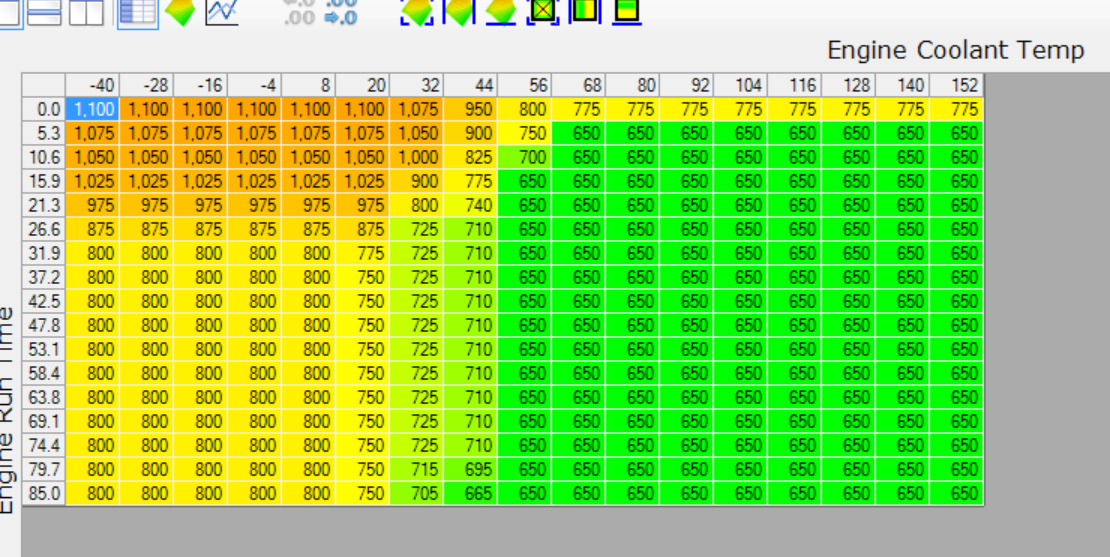Switch to the vertical split layout view
Screen dimensions: 1110x557
point(87,11)
